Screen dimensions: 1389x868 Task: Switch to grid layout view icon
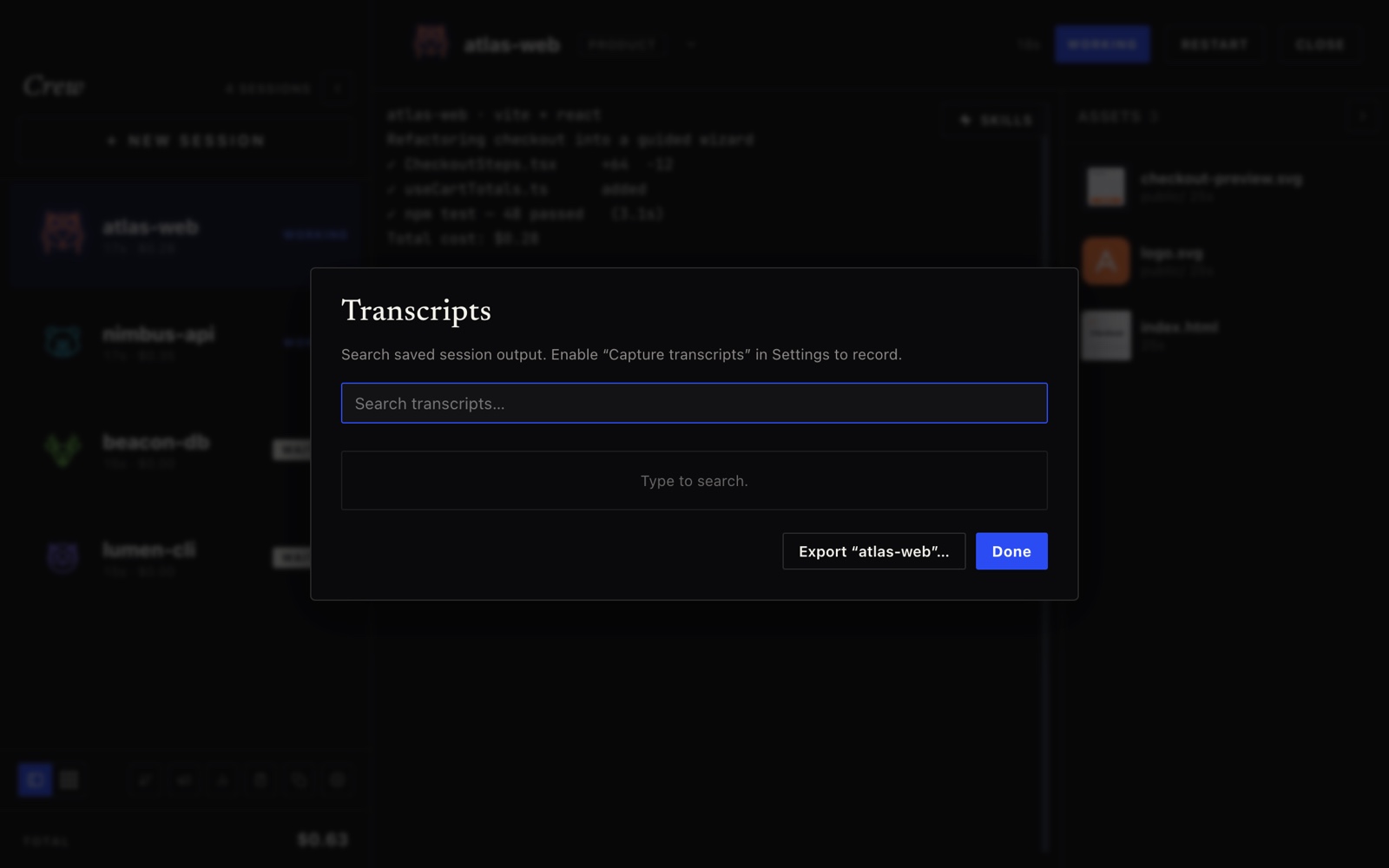(x=69, y=780)
